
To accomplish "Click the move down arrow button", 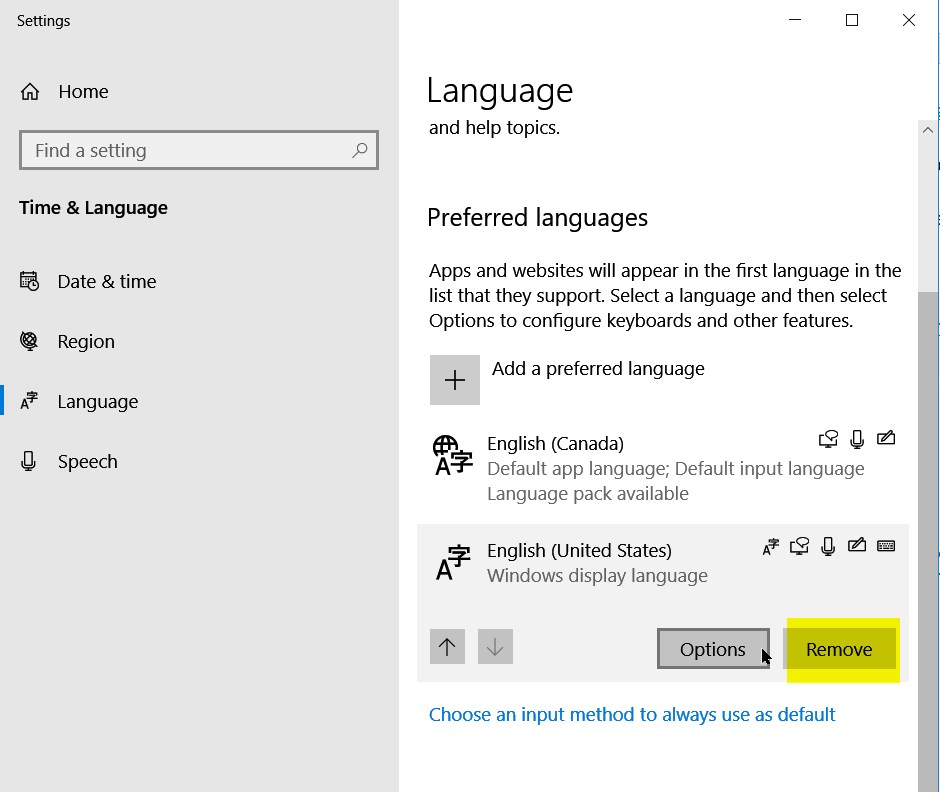I will tap(495, 646).
